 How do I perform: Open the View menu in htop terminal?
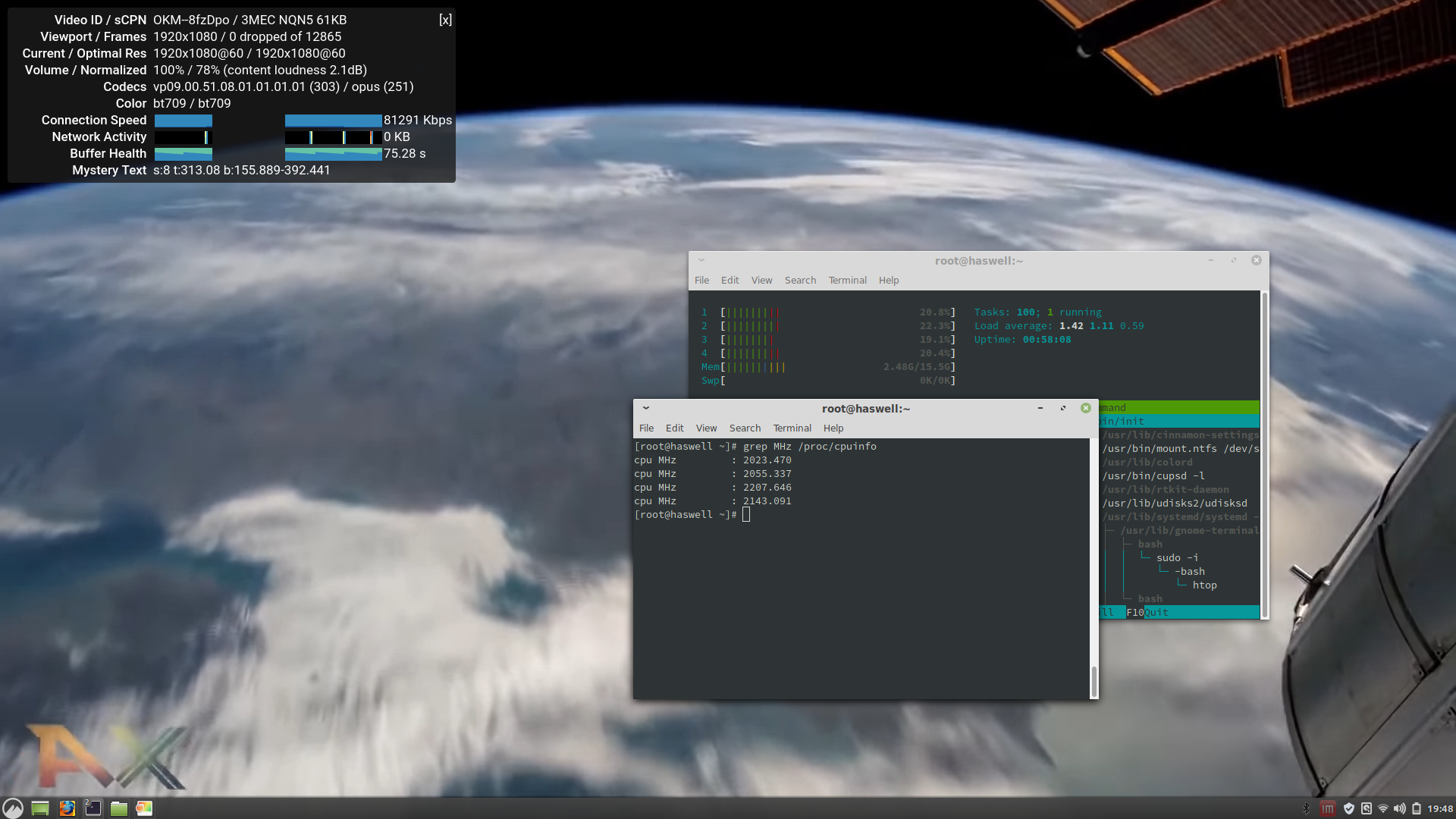[761, 281]
